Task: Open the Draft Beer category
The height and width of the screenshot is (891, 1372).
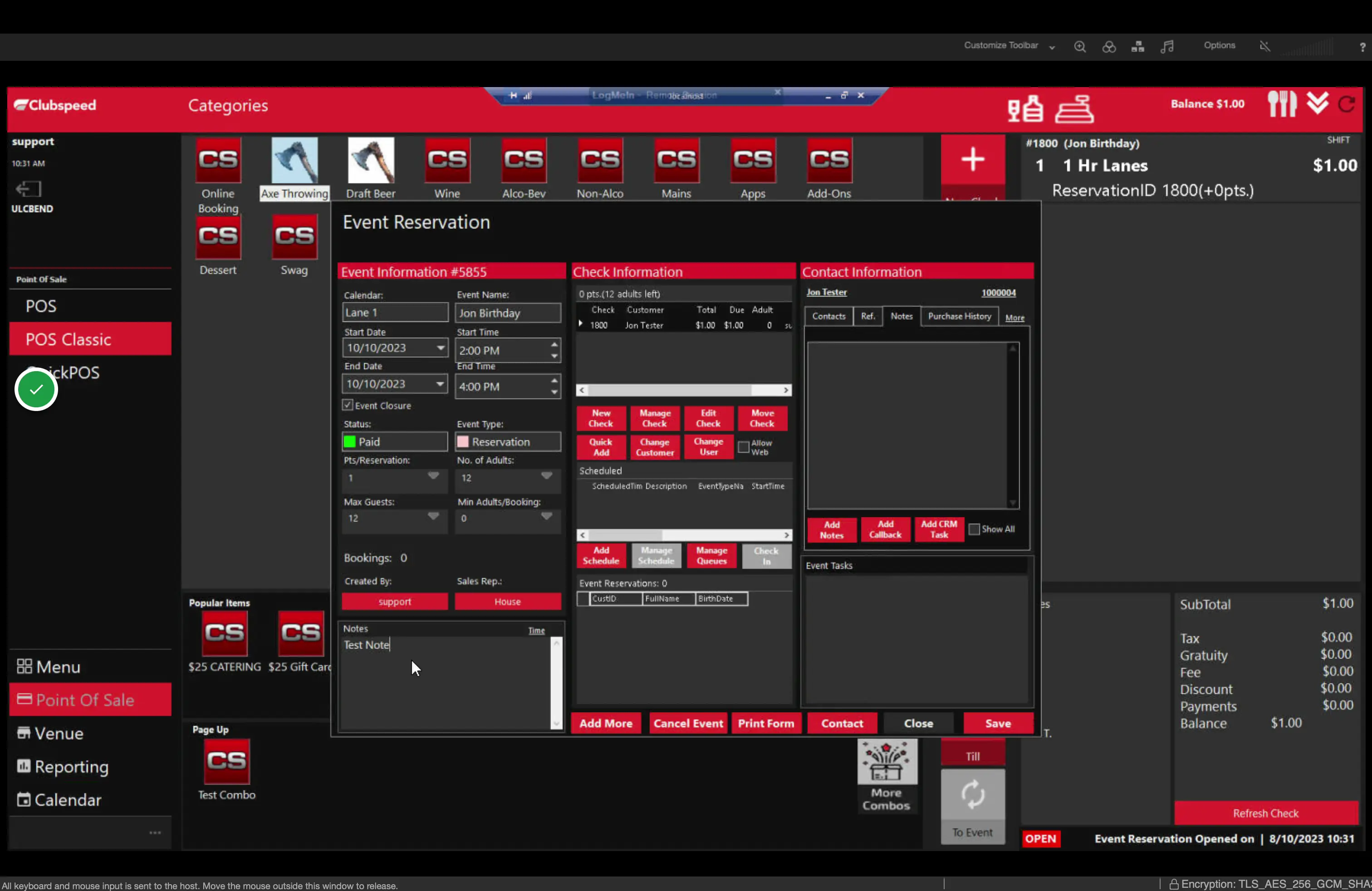Action: pyautogui.click(x=371, y=168)
